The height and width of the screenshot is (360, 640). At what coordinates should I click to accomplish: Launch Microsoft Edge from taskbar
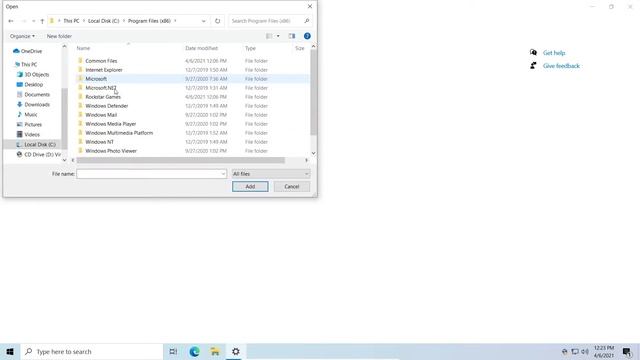(x=194, y=351)
